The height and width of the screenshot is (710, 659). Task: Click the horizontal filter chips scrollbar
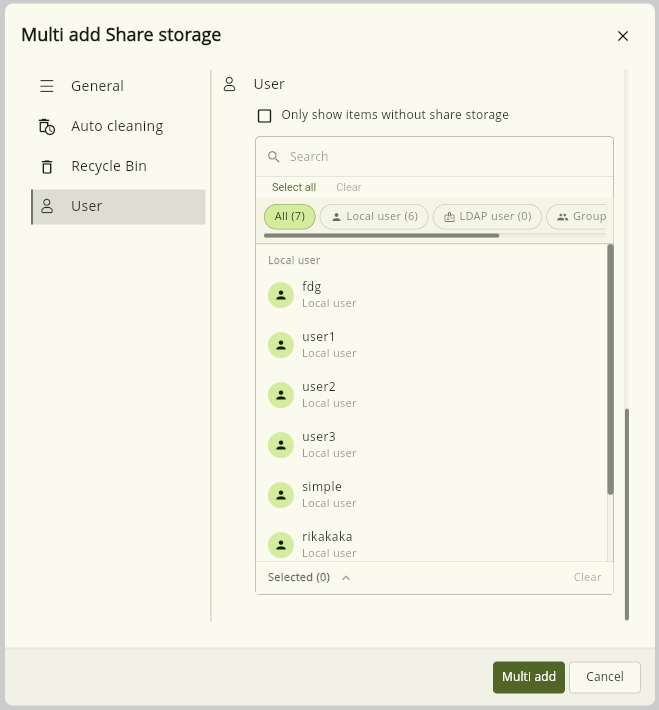(381, 235)
